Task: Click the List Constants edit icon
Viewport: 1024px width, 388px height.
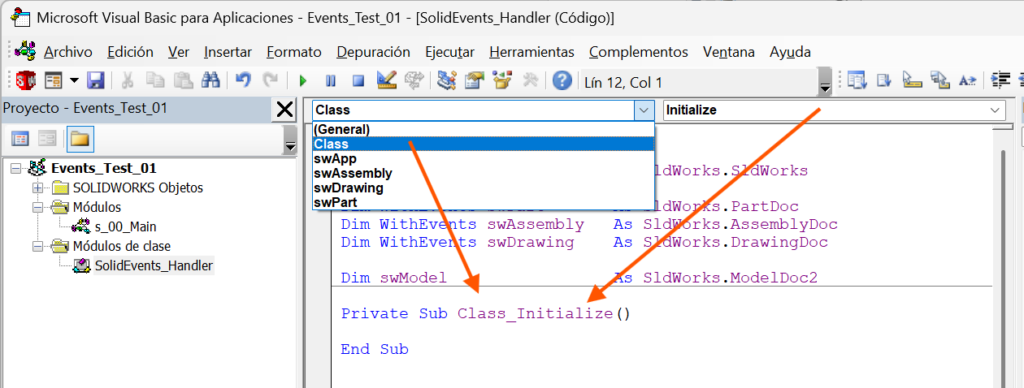Action: (884, 81)
